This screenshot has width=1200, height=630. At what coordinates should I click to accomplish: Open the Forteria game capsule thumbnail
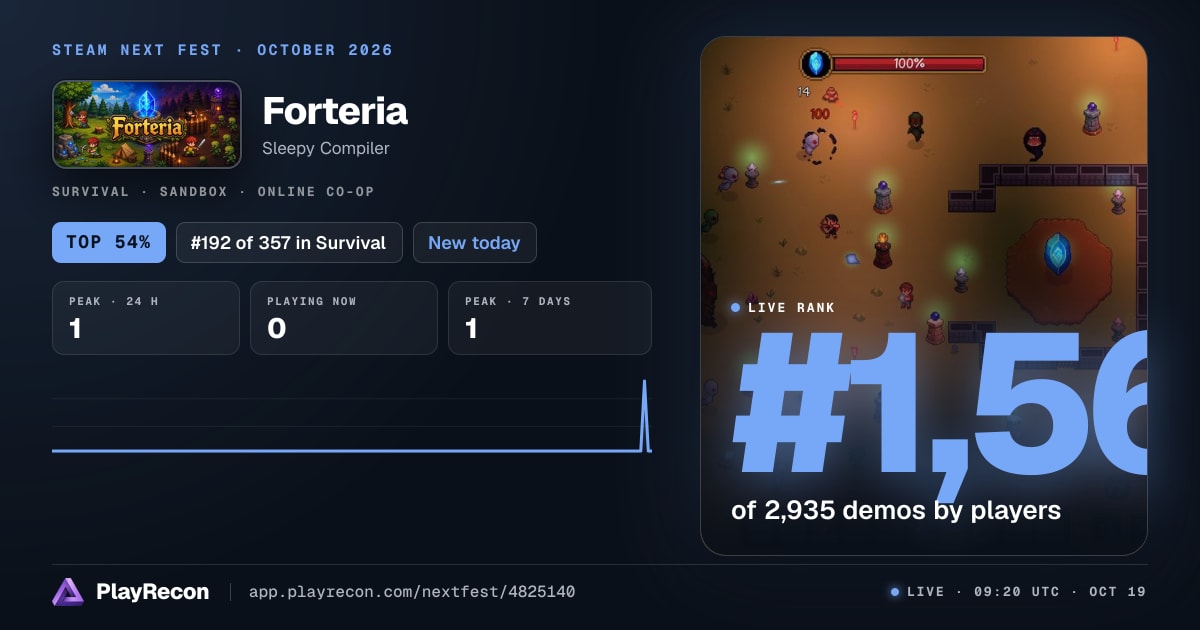click(147, 124)
